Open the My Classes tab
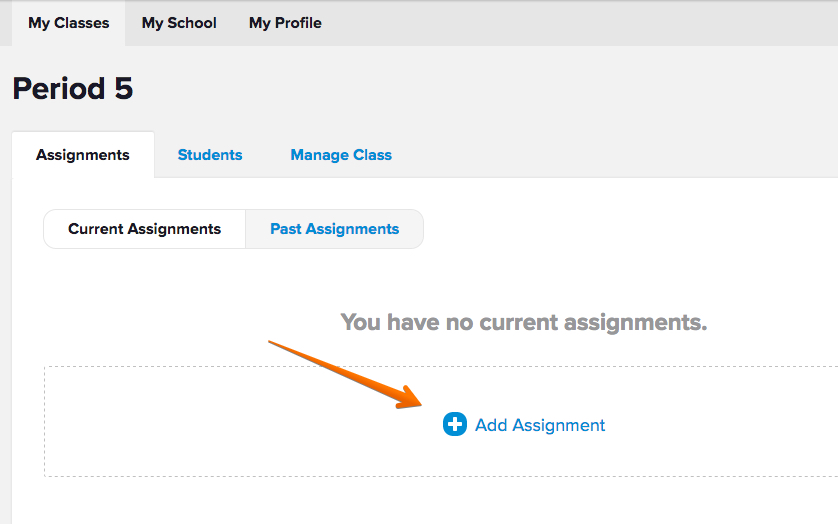The width and height of the screenshot is (838, 524). click(x=68, y=23)
